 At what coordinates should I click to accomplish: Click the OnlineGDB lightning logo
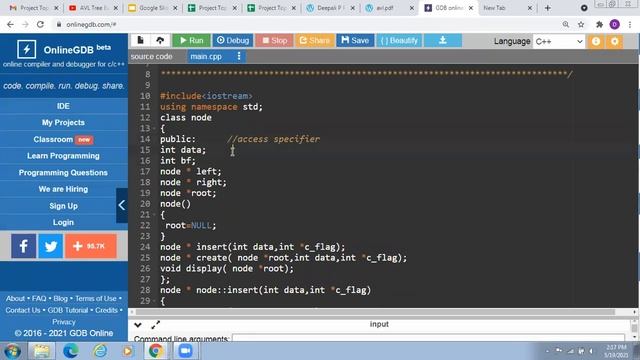point(27,49)
